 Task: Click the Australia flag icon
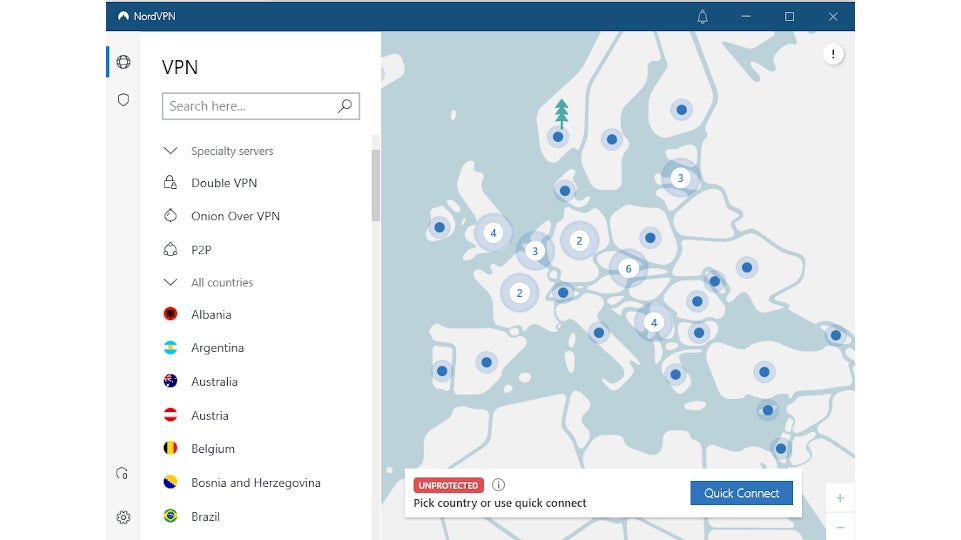pyautogui.click(x=170, y=381)
